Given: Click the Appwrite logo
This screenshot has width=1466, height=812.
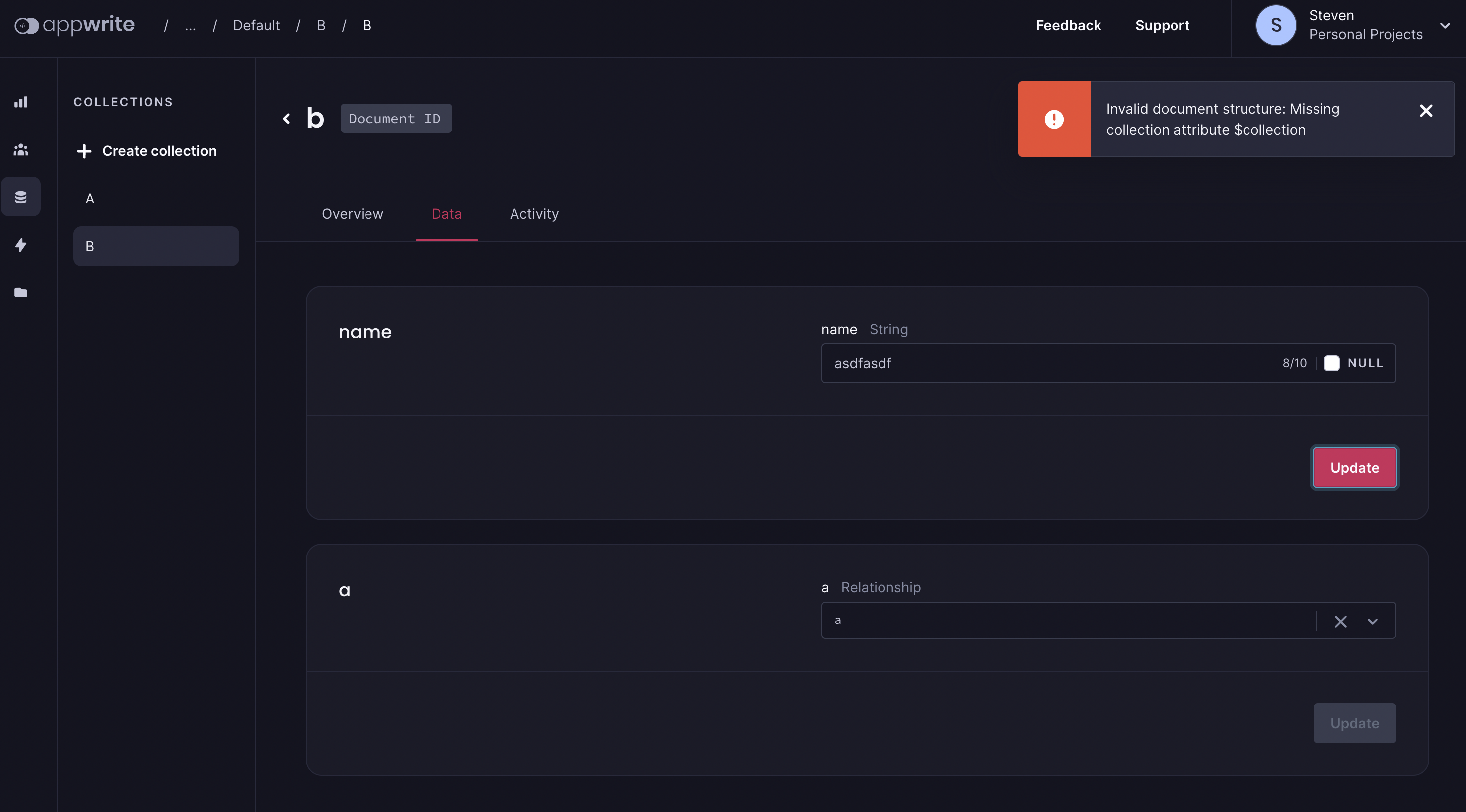Looking at the screenshot, I should click(x=74, y=25).
